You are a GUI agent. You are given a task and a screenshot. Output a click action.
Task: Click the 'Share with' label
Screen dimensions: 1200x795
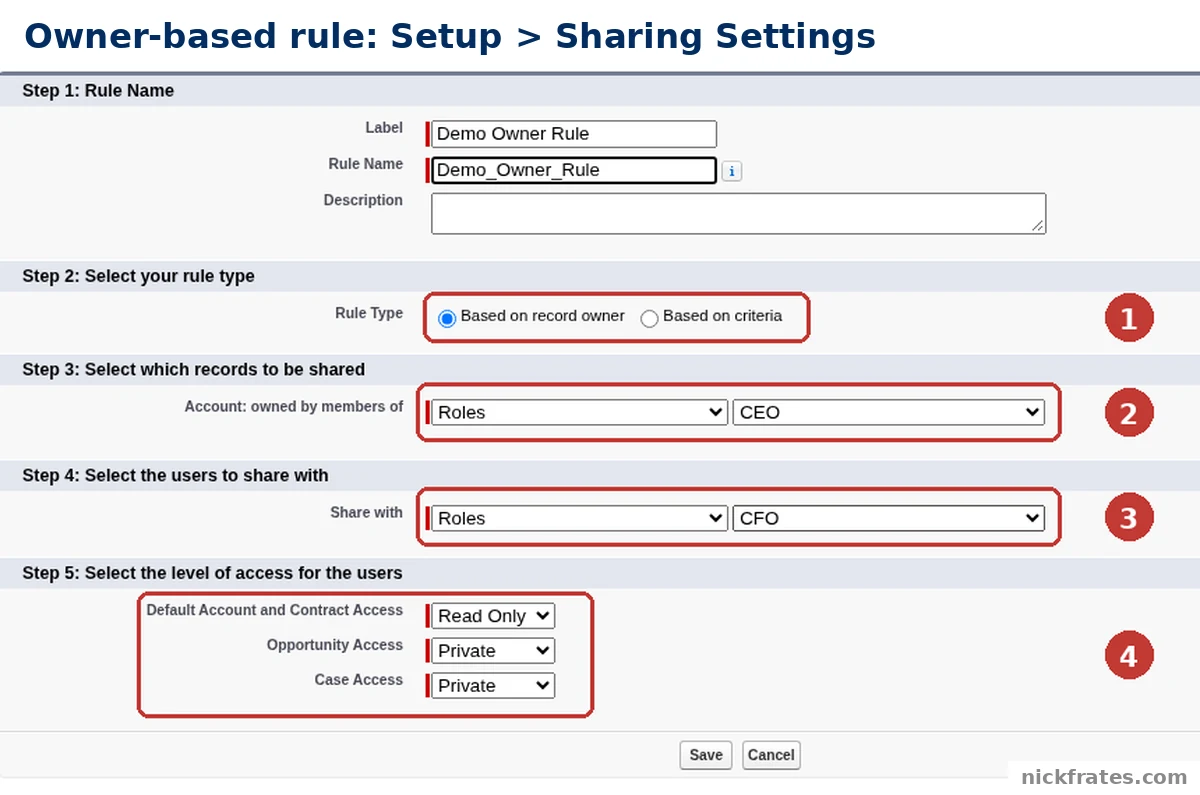pos(367,512)
